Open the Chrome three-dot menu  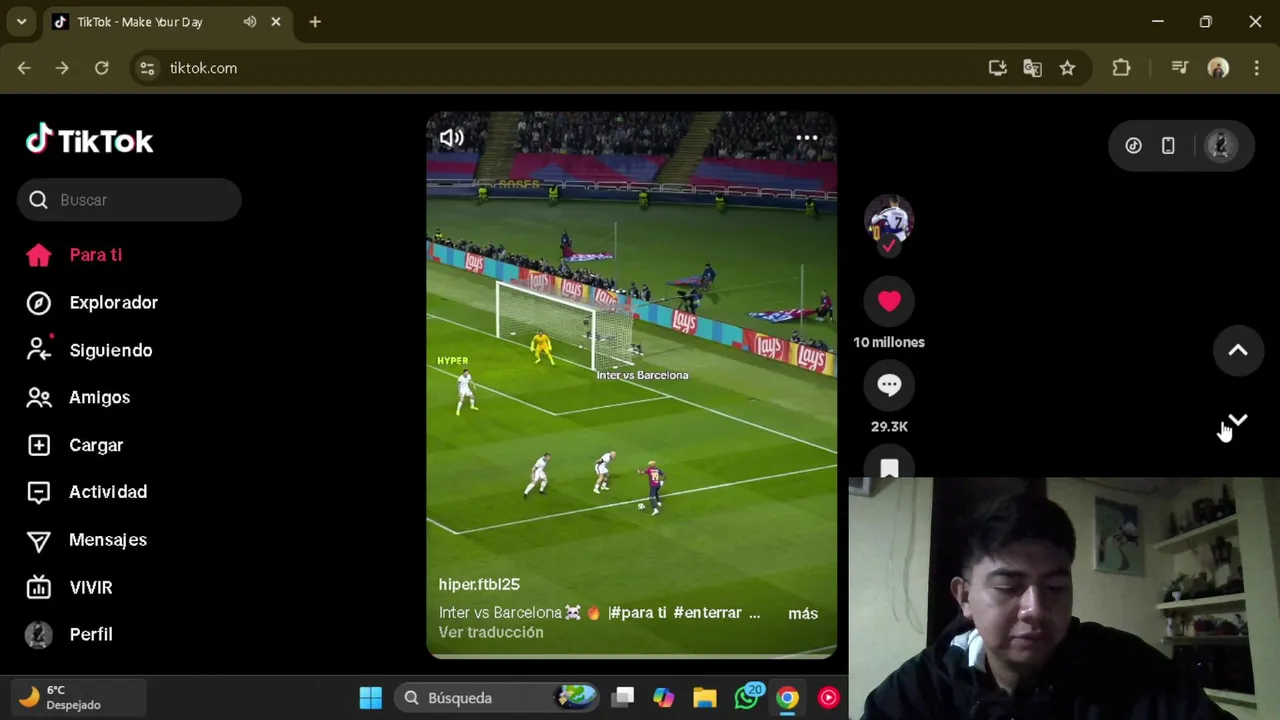1256,68
